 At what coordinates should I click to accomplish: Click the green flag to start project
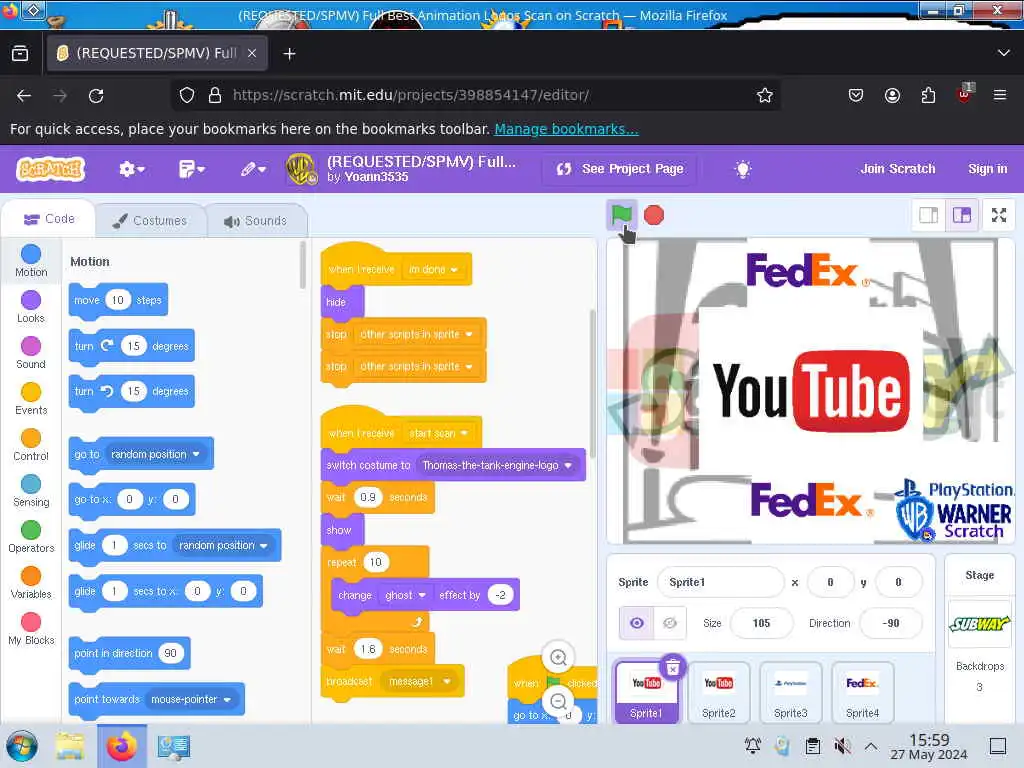(x=621, y=214)
